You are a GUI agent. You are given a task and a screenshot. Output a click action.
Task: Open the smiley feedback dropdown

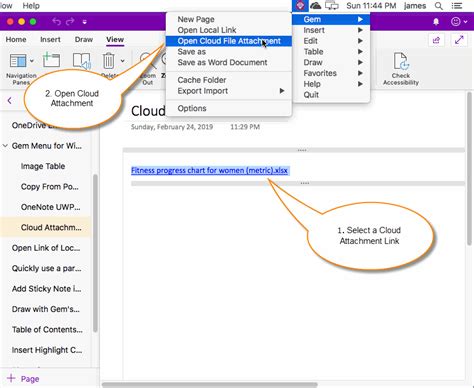[459, 22]
